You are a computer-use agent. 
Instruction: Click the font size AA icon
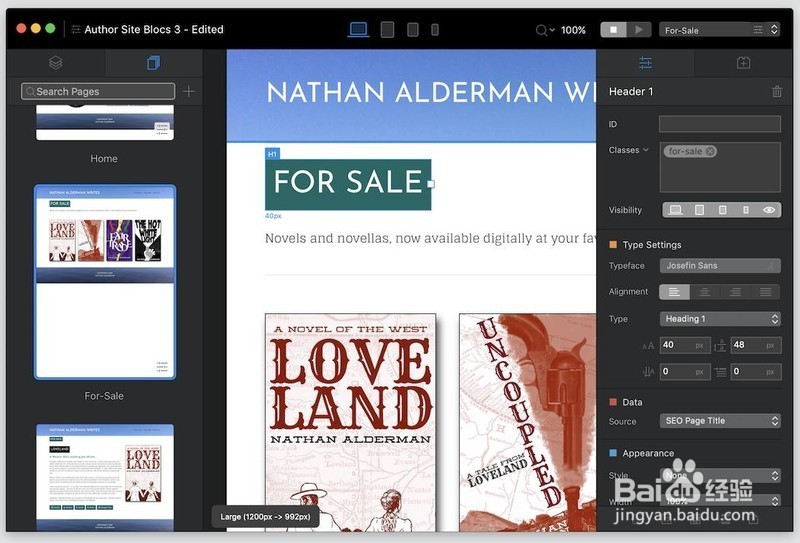[648, 346]
